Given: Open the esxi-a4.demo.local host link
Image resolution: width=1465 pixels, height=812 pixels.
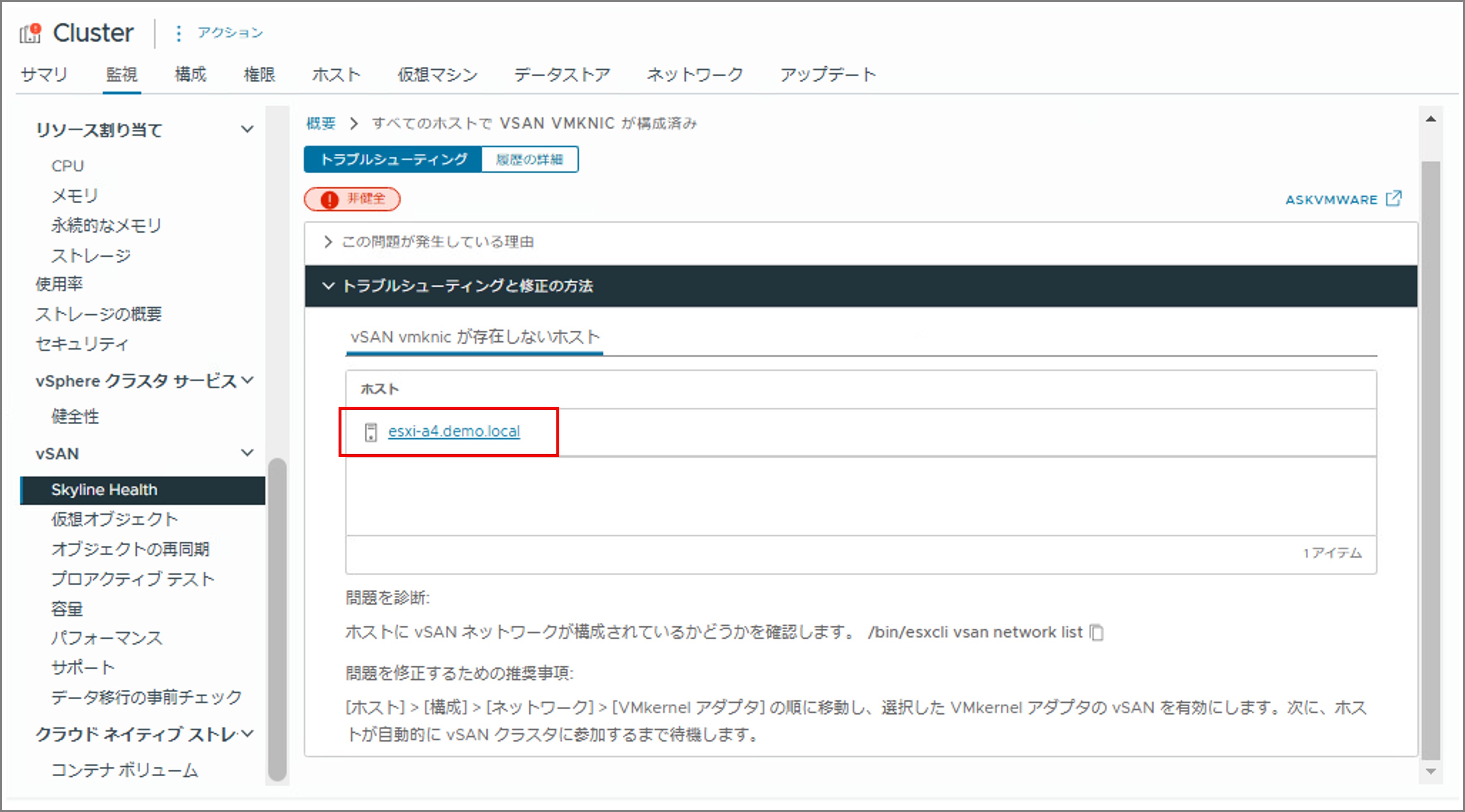Looking at the screenshot, I should (454, 432).
